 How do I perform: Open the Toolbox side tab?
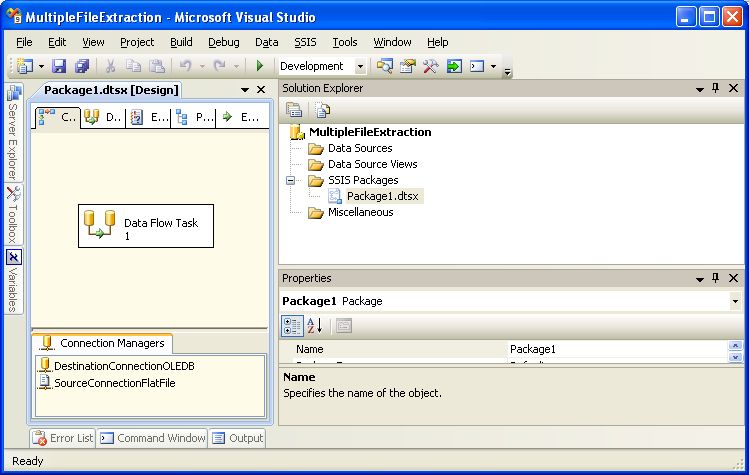pyautogui.click(x=13, y=215)
